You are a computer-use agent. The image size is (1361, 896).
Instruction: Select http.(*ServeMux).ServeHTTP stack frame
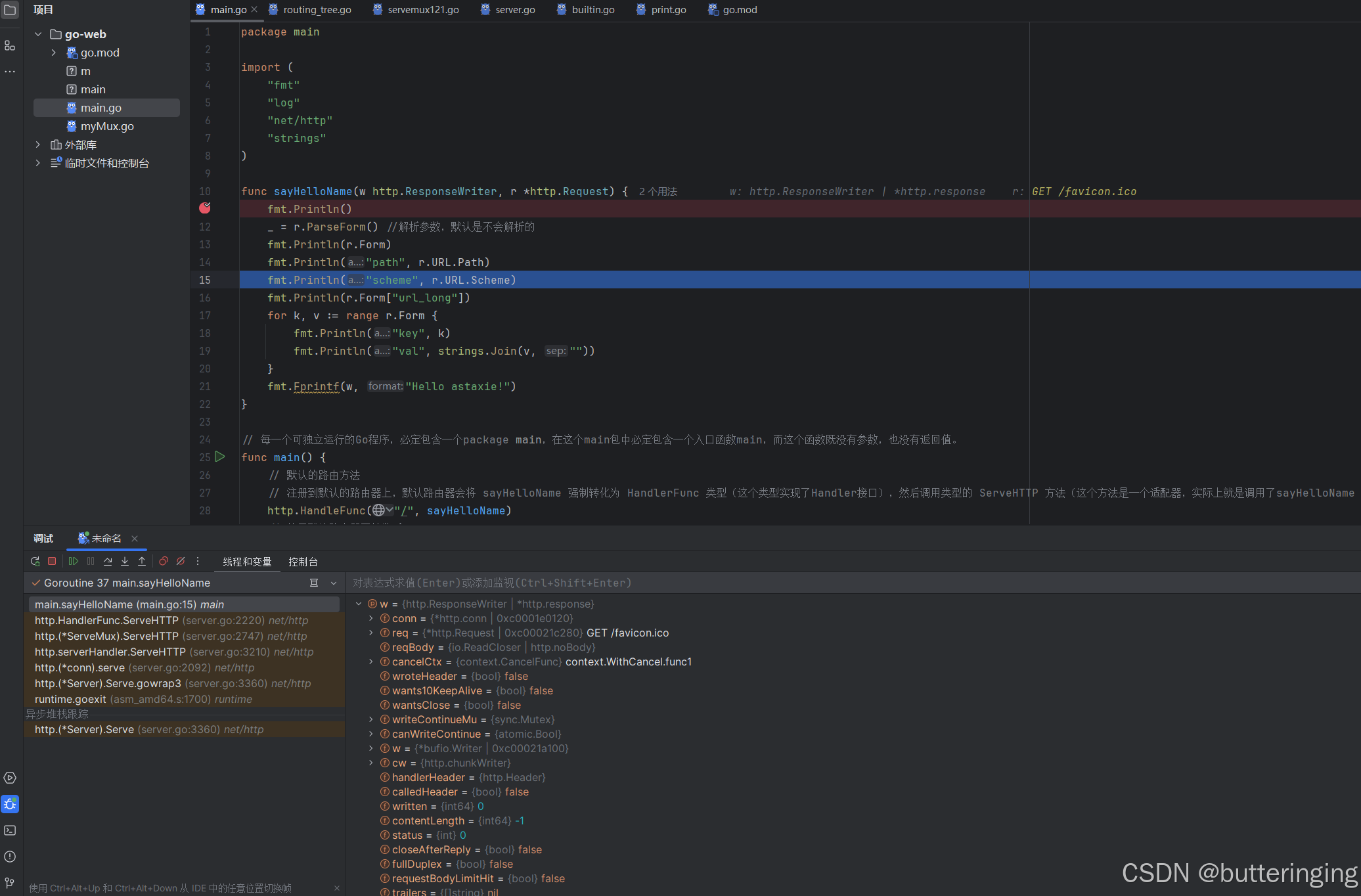coord(185,636)
